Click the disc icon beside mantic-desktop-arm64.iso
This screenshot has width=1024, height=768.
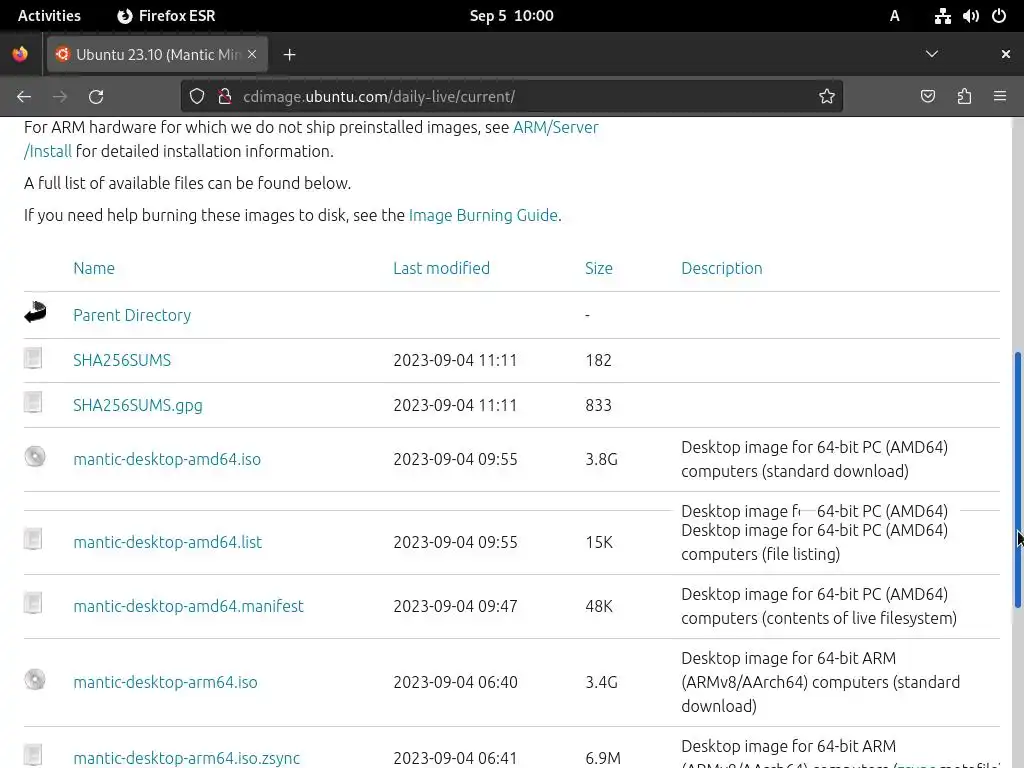pos(35,679)
